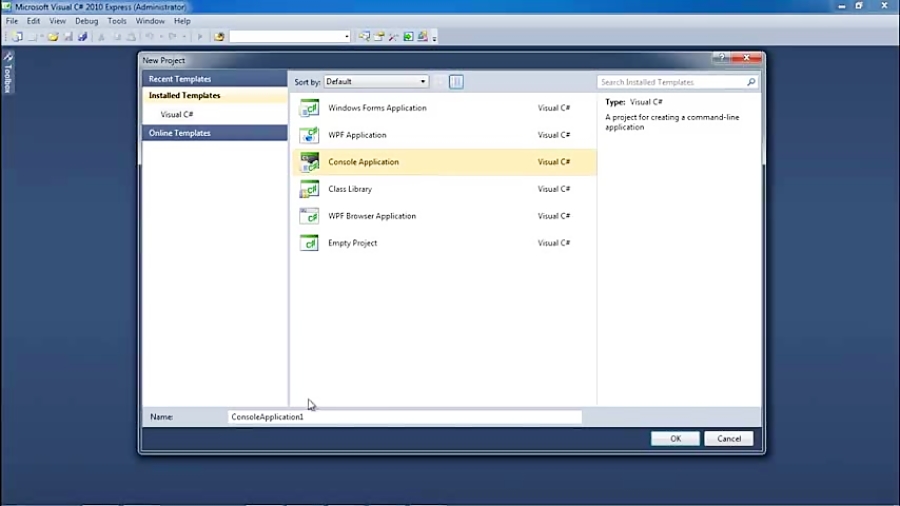Click the Save toolbar icon
The height and width of the screenshot is (506, 900).
point(68,37)
